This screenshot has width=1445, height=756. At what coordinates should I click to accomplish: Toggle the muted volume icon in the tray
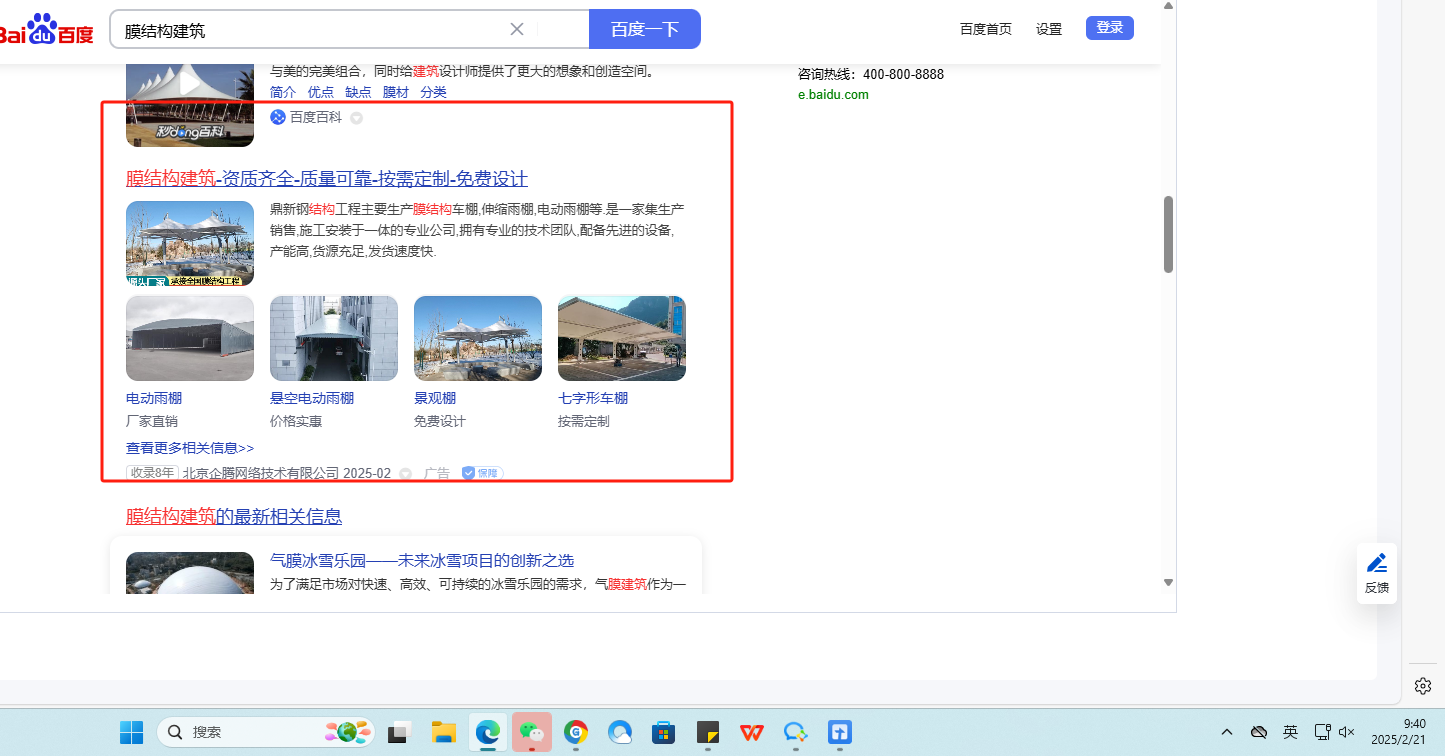pyautogui.click(x=1347, y=732)
